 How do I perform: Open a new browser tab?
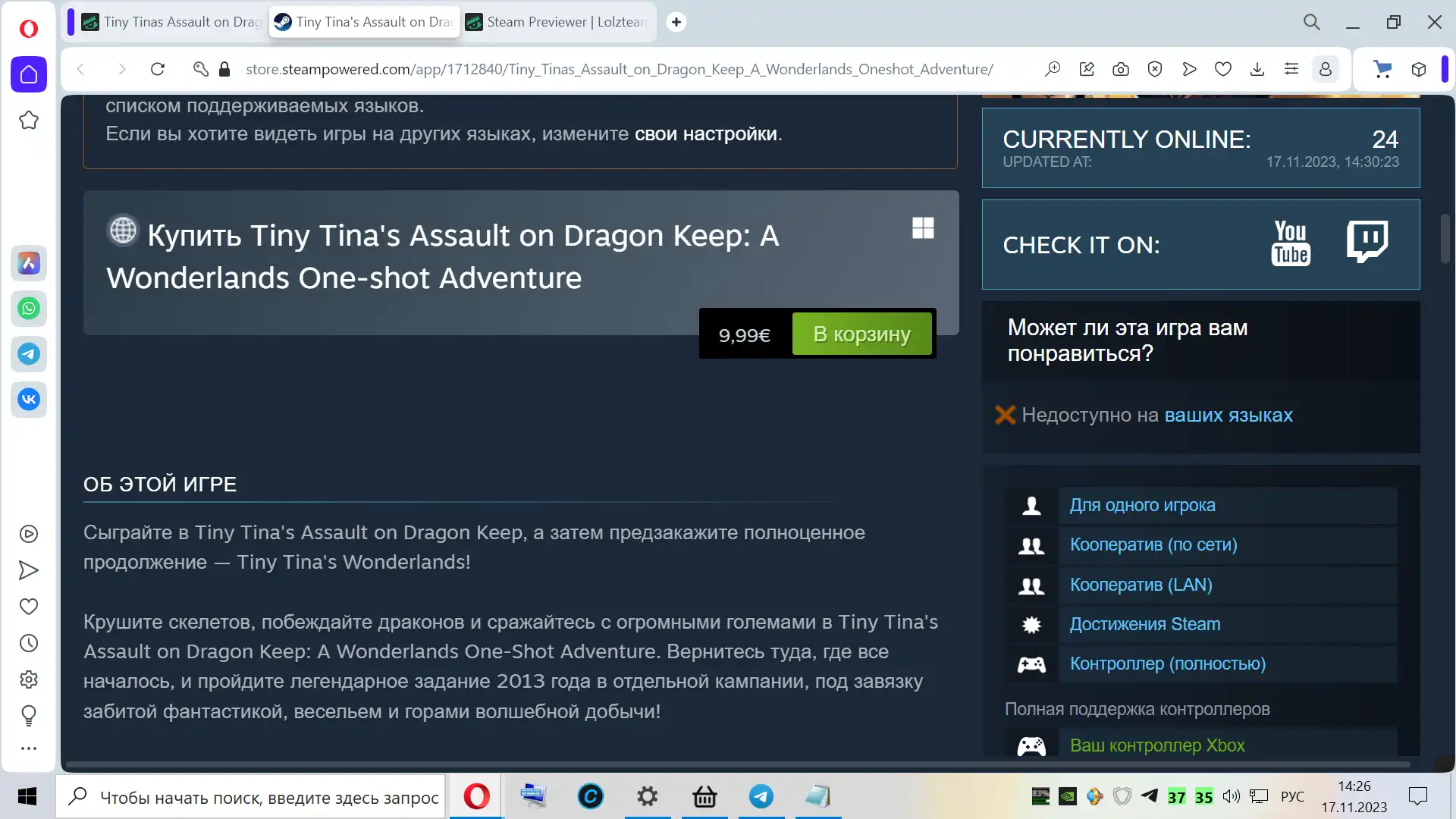coord(676,22)
